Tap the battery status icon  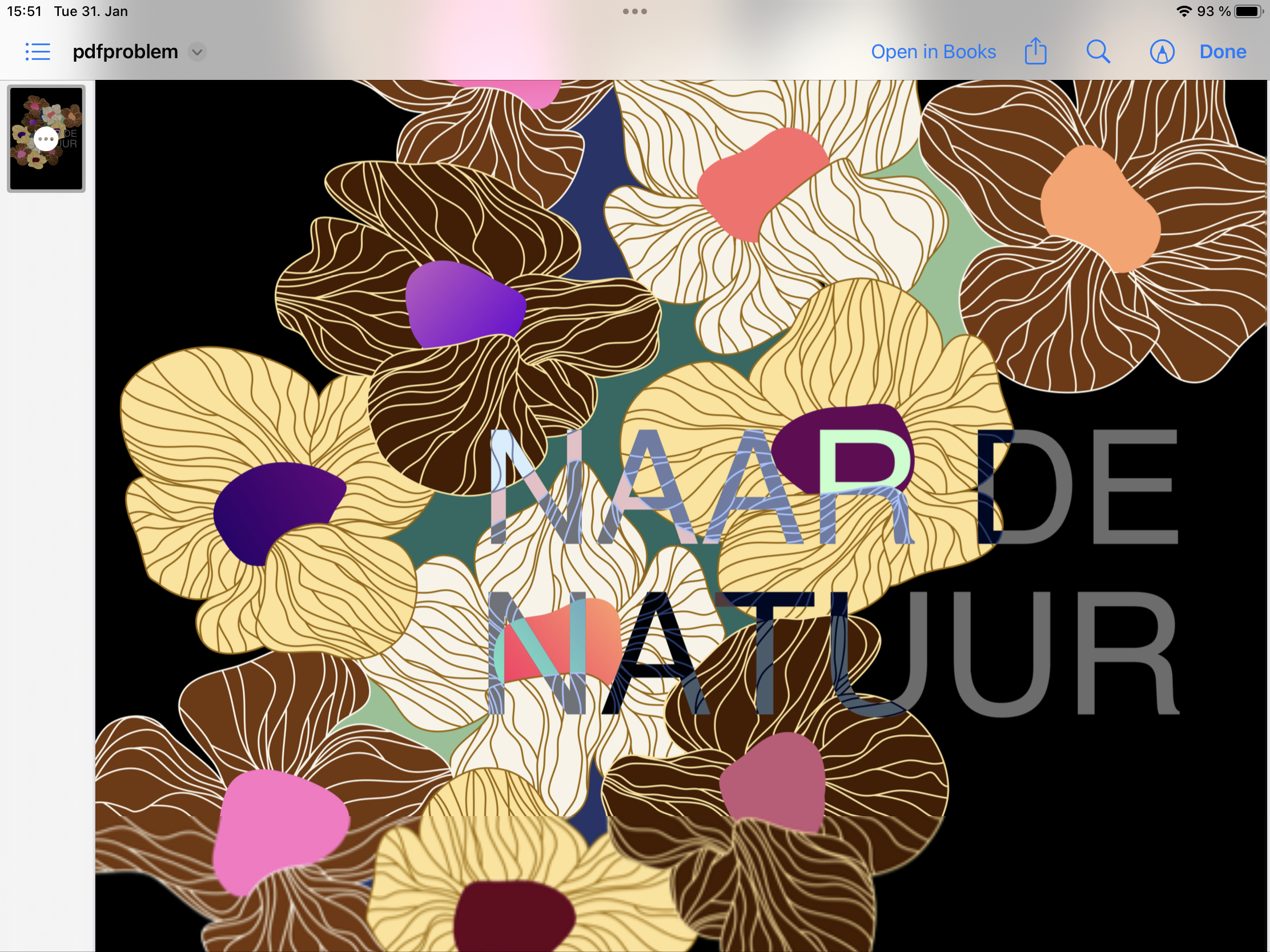tap(1248, 11)
